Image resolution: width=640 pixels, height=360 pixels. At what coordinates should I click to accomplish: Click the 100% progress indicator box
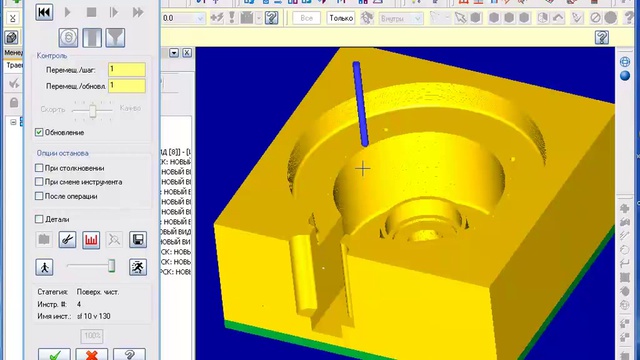click(x=92, y=336)
